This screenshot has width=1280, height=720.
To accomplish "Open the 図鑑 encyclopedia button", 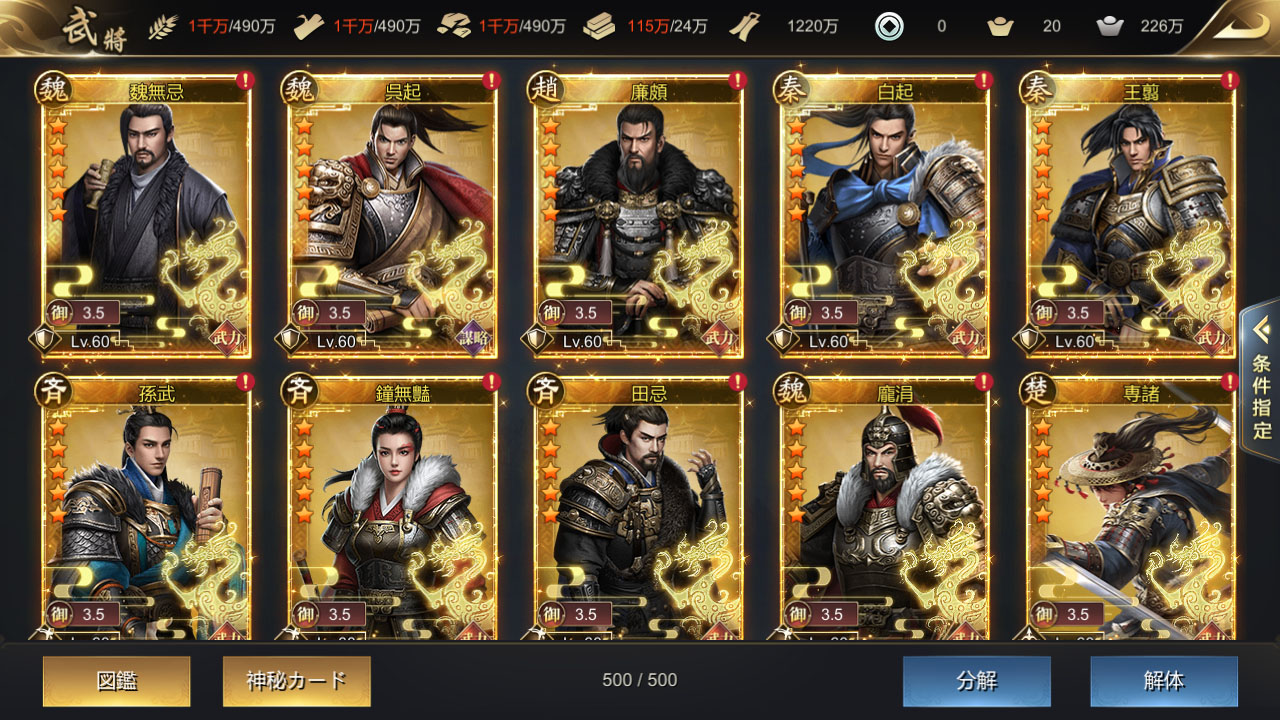I will click(x=116, y=682).
